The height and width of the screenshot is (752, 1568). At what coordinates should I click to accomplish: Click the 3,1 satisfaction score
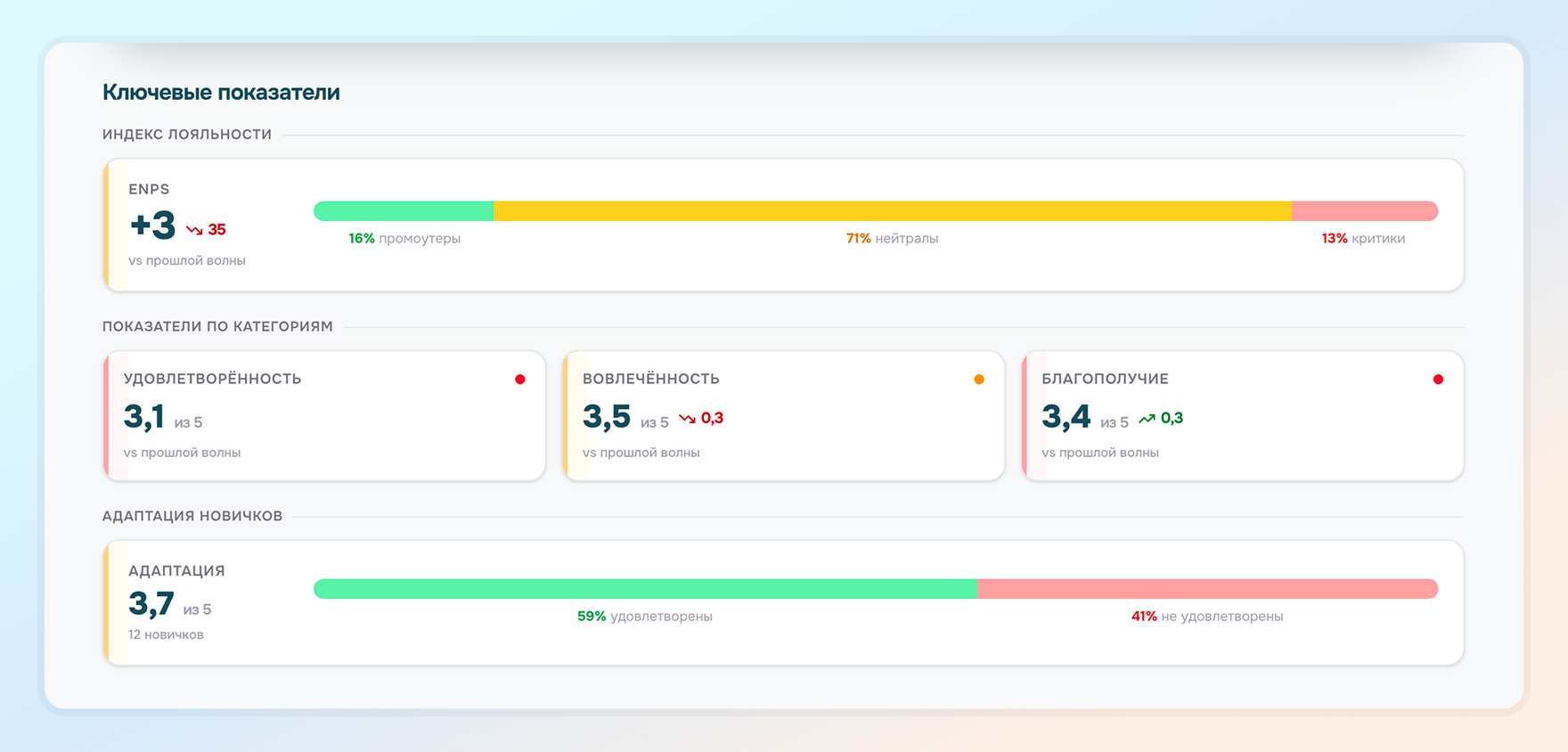(144, 416)
